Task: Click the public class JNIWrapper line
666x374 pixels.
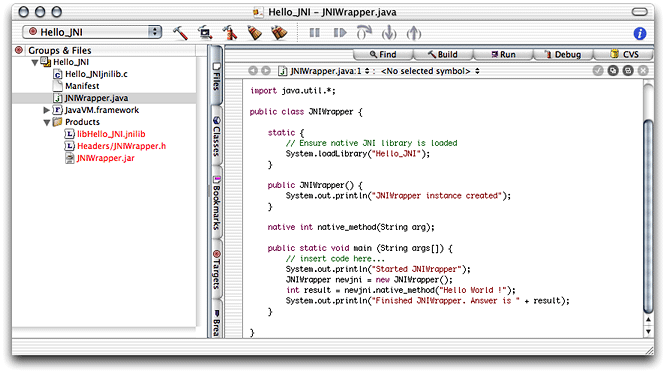Action: click(x=306, y=112)
